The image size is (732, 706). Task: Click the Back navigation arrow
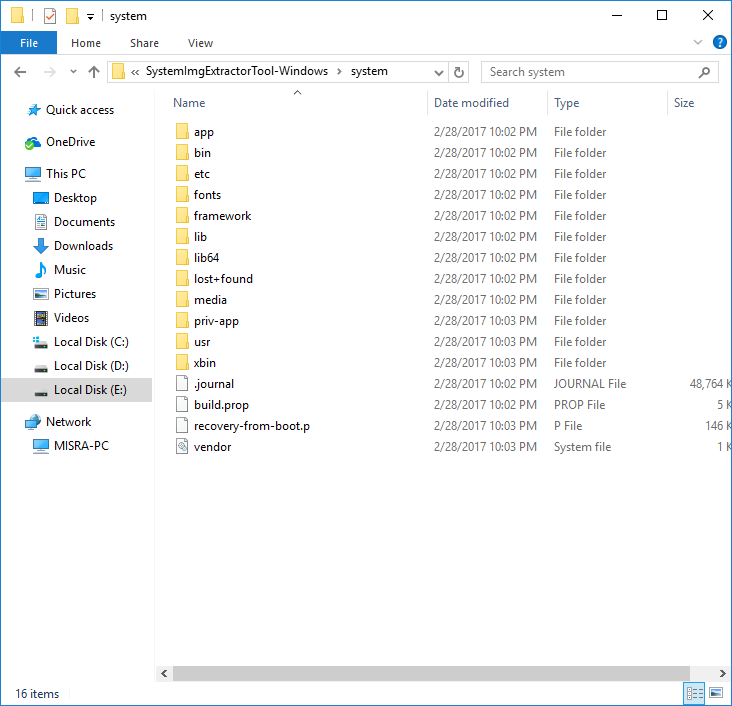coord(20,72)
